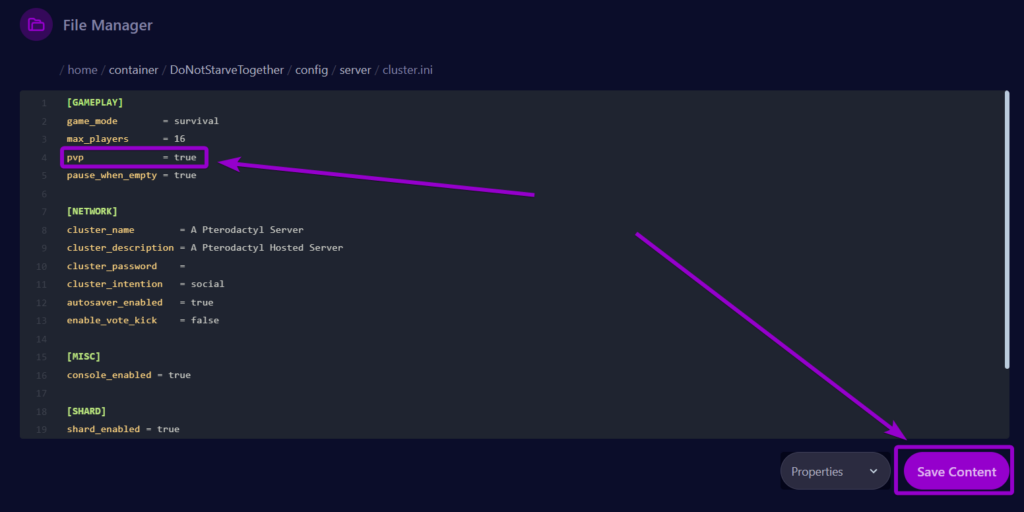Viewport: 1024px width, 512px height.
Task: Select line number 4 in the gutter
Action: pyautogui.click(x=44, y=157)
